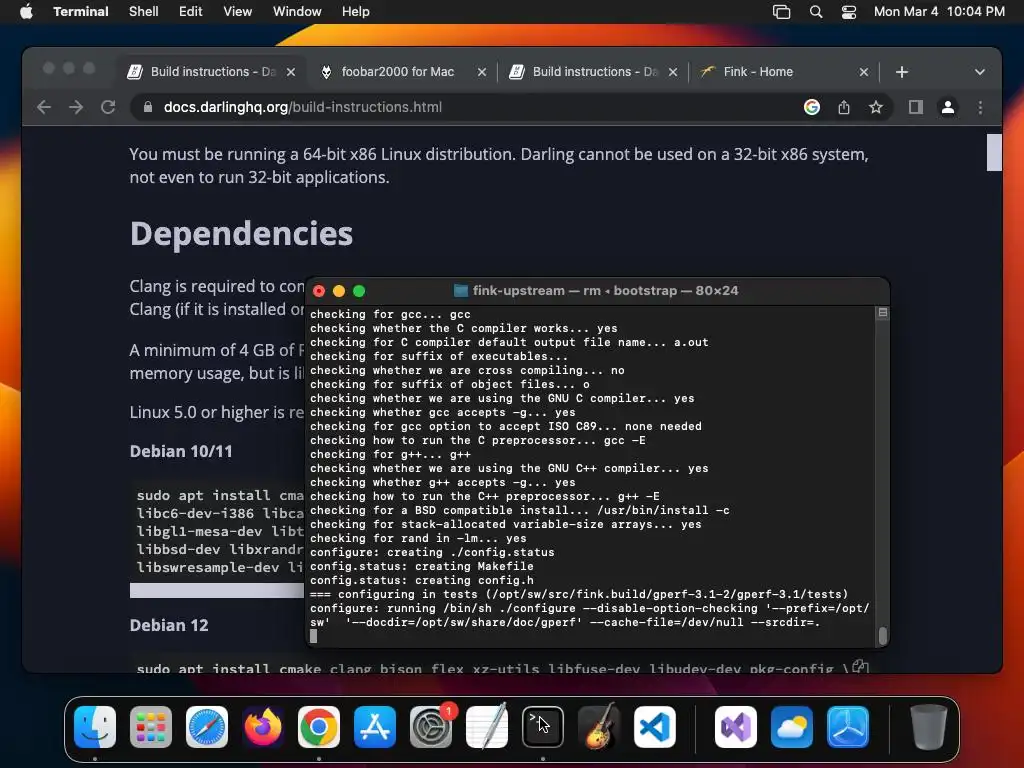Go back in browser history
The image size is (1024, 768).
44,107
